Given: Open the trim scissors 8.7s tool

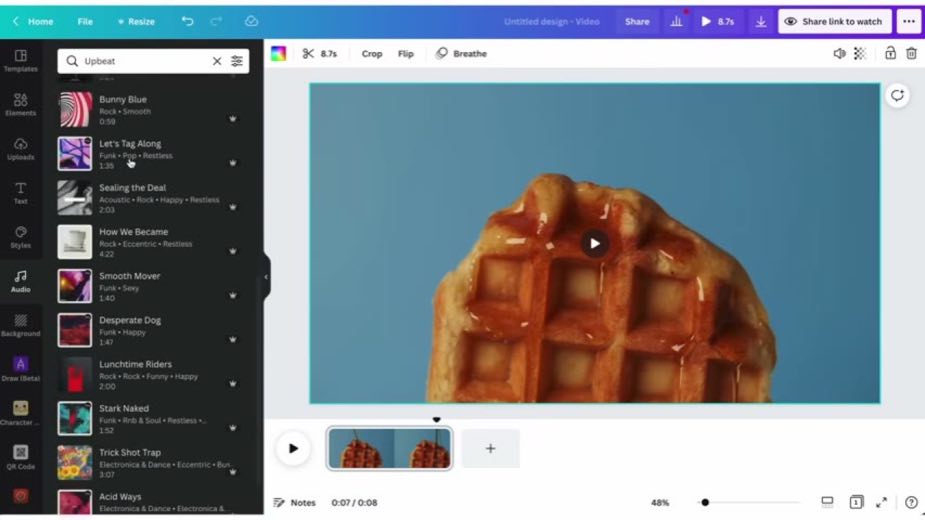Looking at the screenshot, I should point(320,54).
